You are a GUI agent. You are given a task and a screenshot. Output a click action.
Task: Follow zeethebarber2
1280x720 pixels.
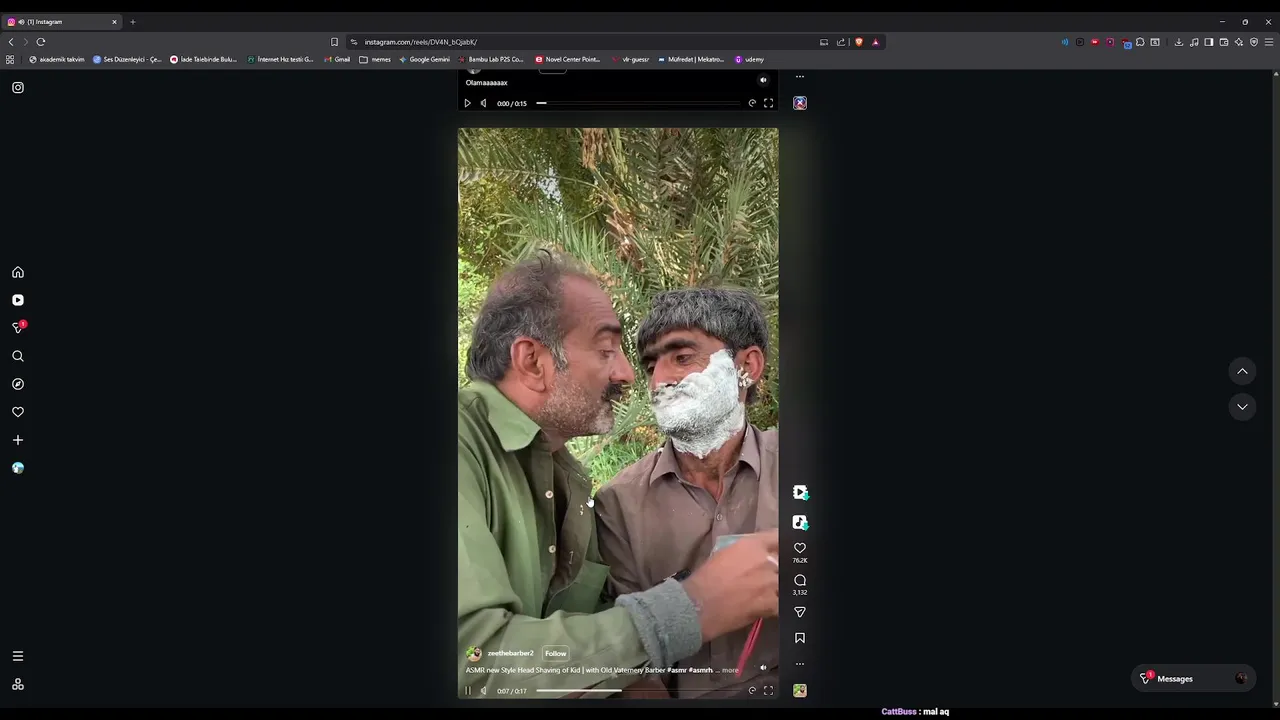pyautogui.click(x=555, y=653)
